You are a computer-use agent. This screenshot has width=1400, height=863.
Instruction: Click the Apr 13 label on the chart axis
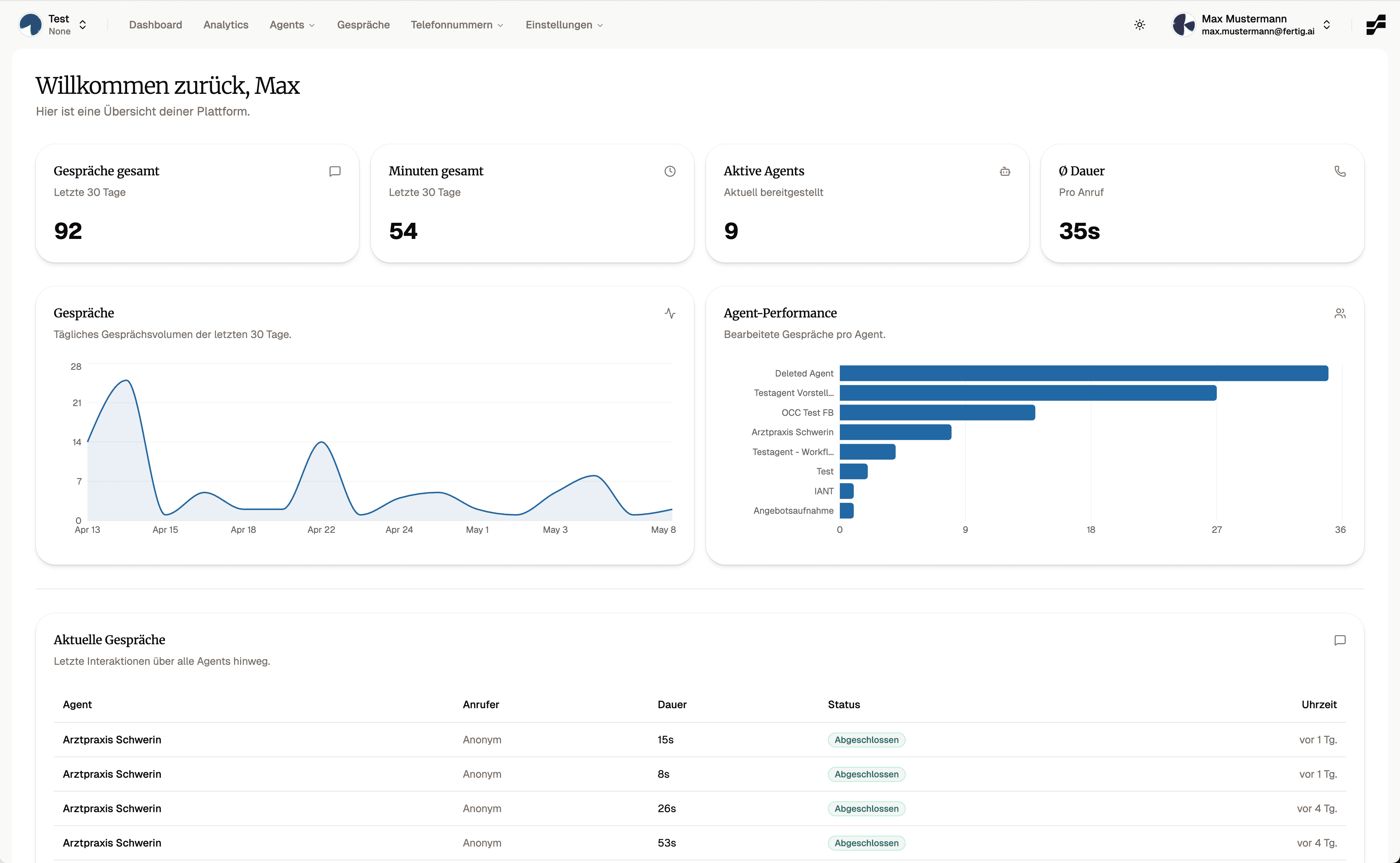[87, 530]
